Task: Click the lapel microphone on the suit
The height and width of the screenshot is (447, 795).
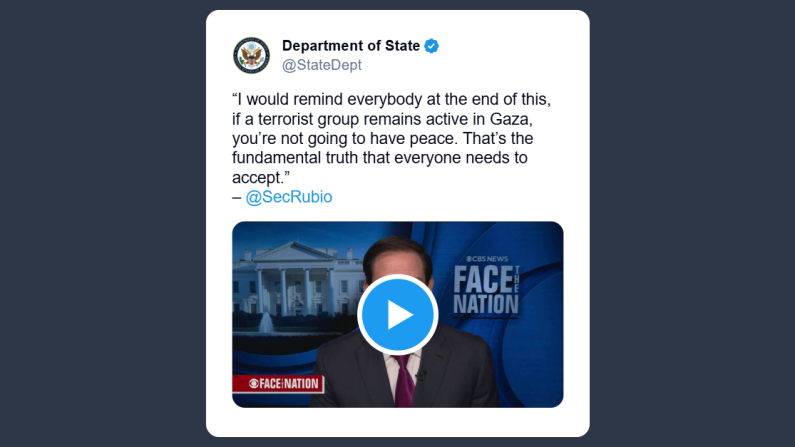Action: (421, 374)
